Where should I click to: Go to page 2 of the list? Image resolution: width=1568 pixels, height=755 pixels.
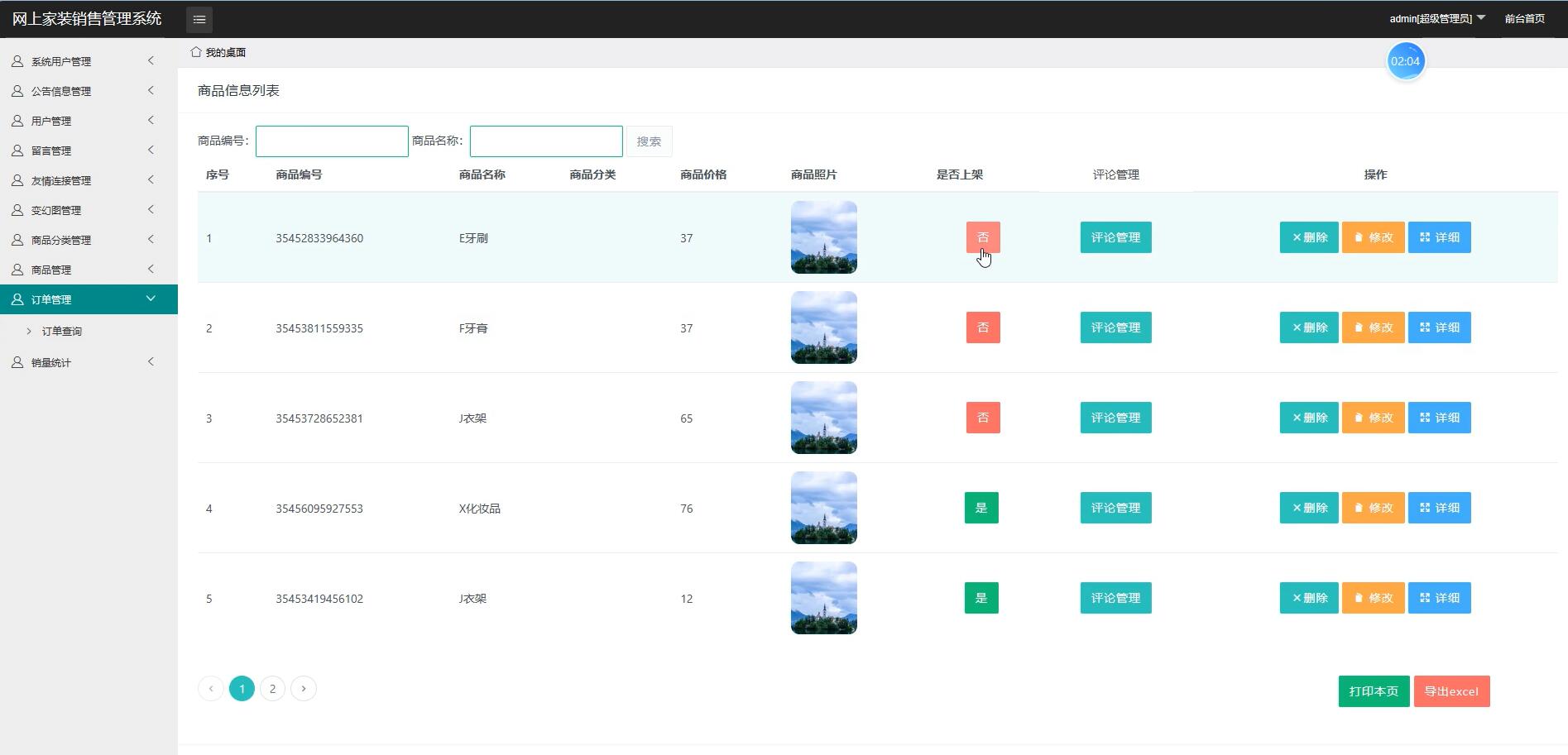272,689
